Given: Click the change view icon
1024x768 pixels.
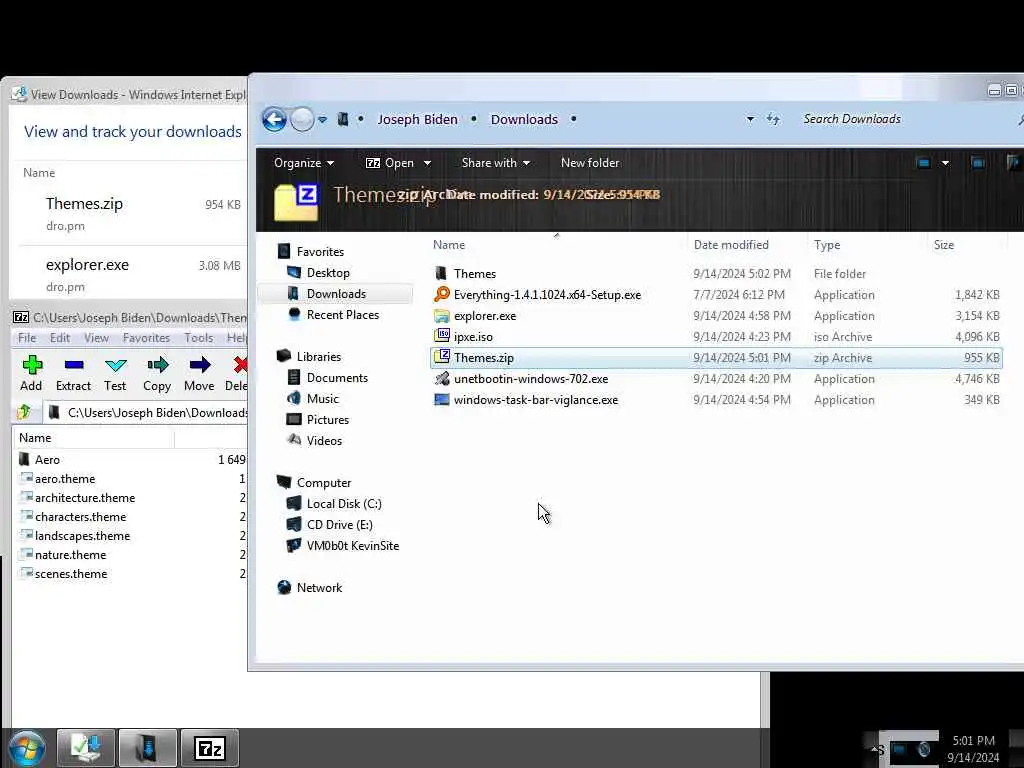Looking at the screenshot, I should [x=923, y=163].
